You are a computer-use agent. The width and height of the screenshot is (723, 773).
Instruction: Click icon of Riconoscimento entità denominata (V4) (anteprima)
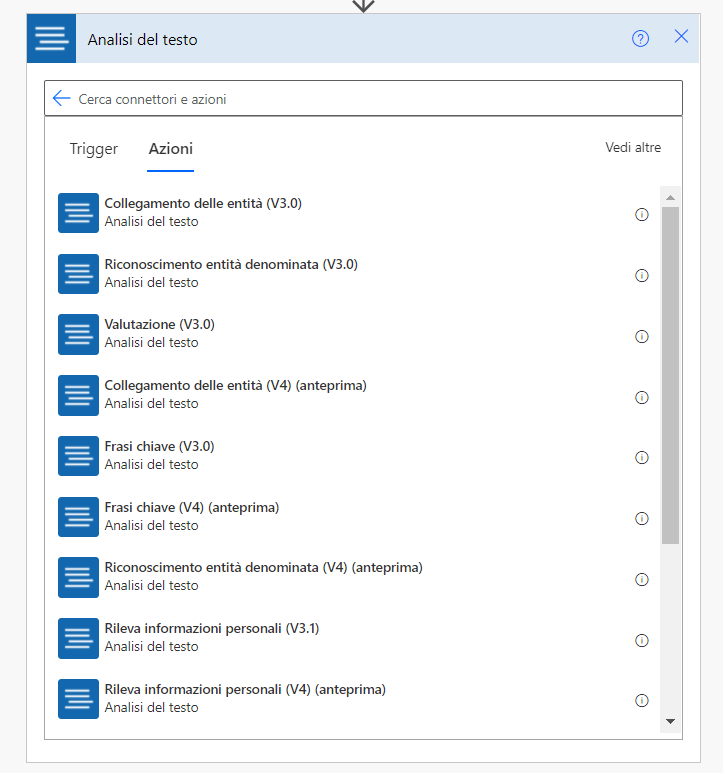click(x=78, y=577)
